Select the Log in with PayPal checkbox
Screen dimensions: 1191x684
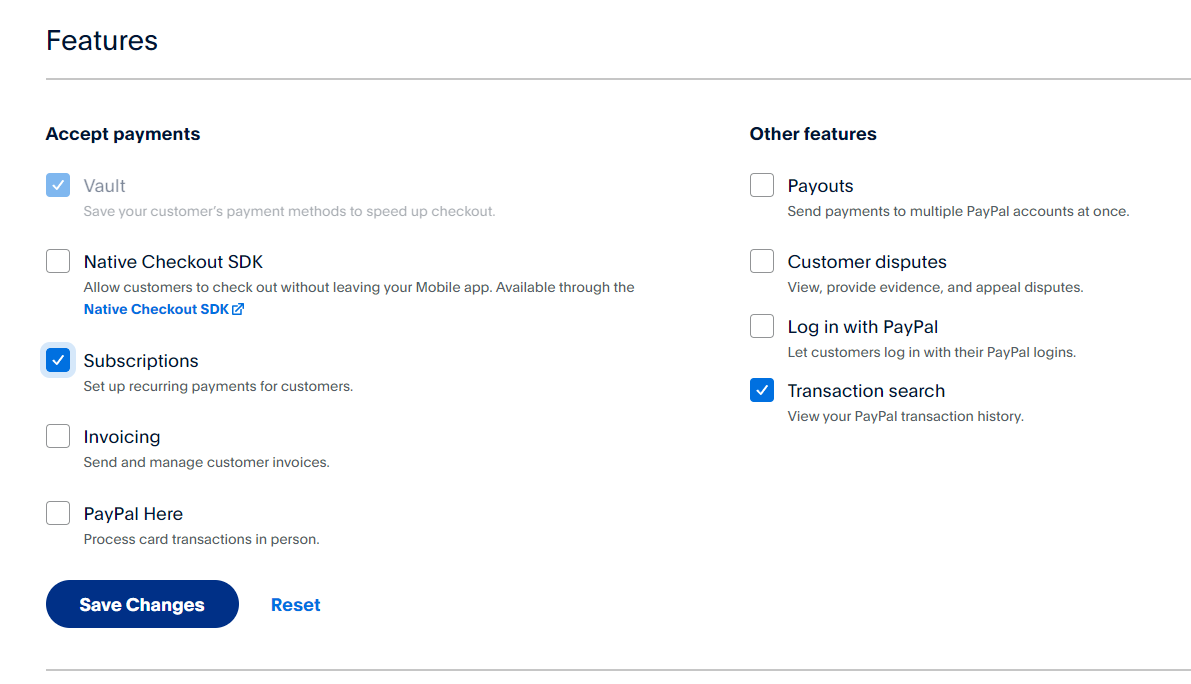click(x=762, y=326)
